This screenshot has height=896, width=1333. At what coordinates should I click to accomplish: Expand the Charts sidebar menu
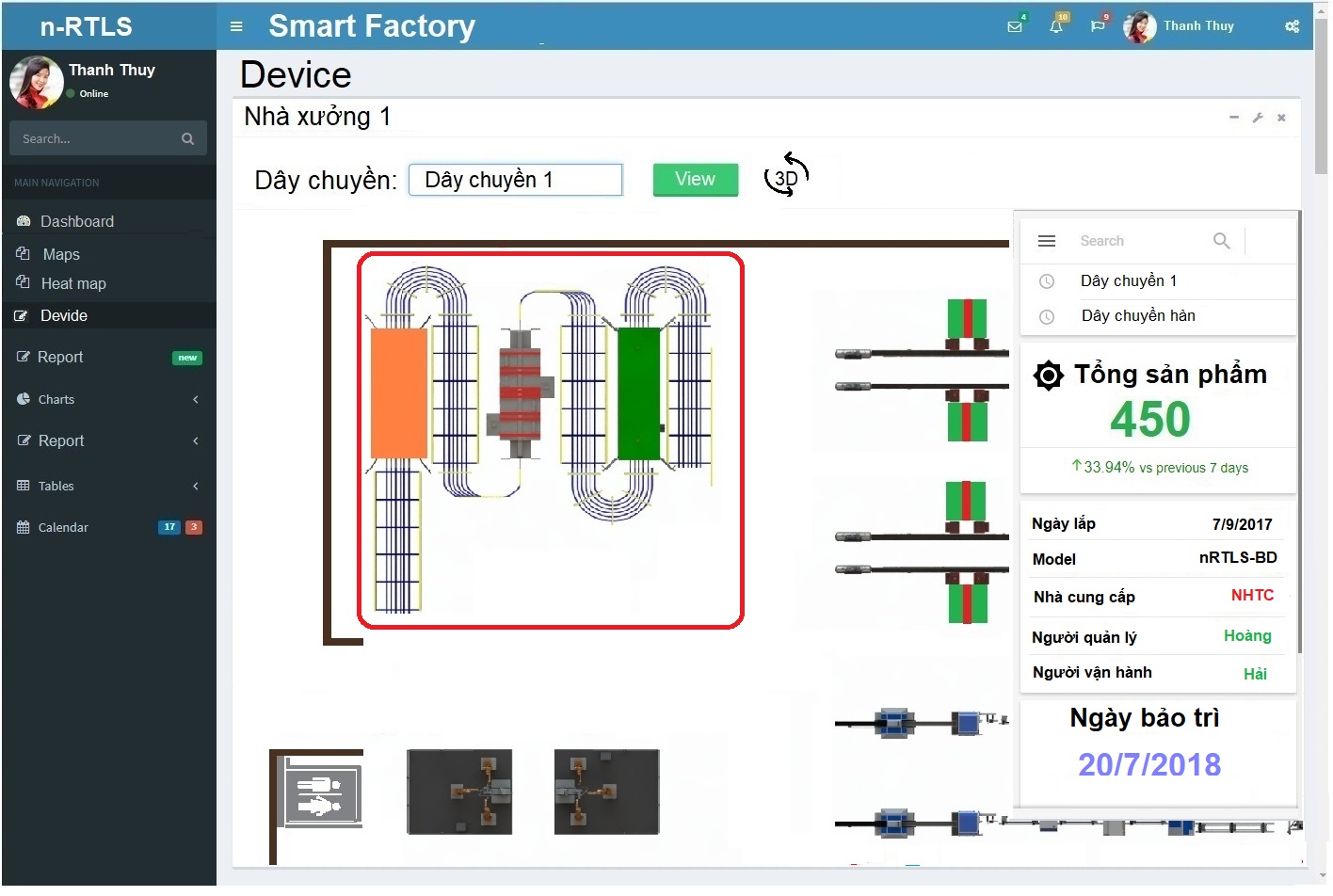point(108,399)
